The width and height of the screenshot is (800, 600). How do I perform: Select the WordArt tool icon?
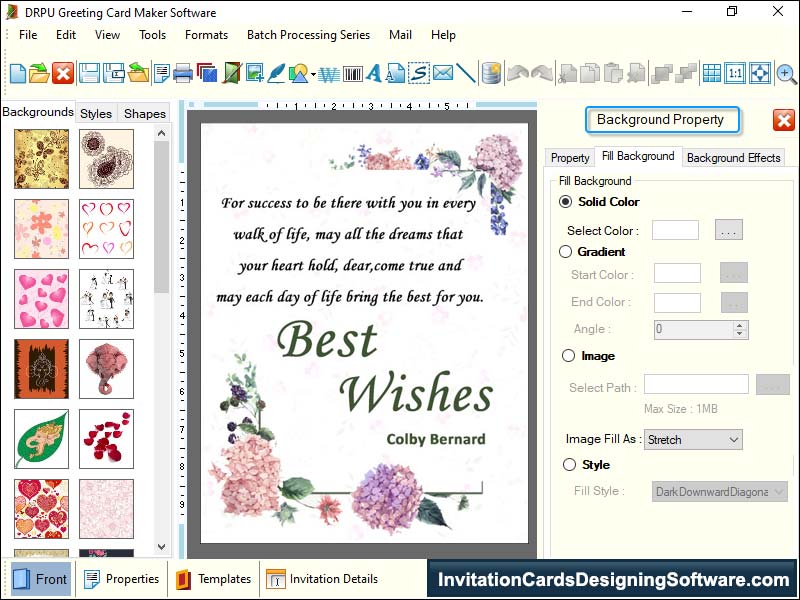click(328, 73)
